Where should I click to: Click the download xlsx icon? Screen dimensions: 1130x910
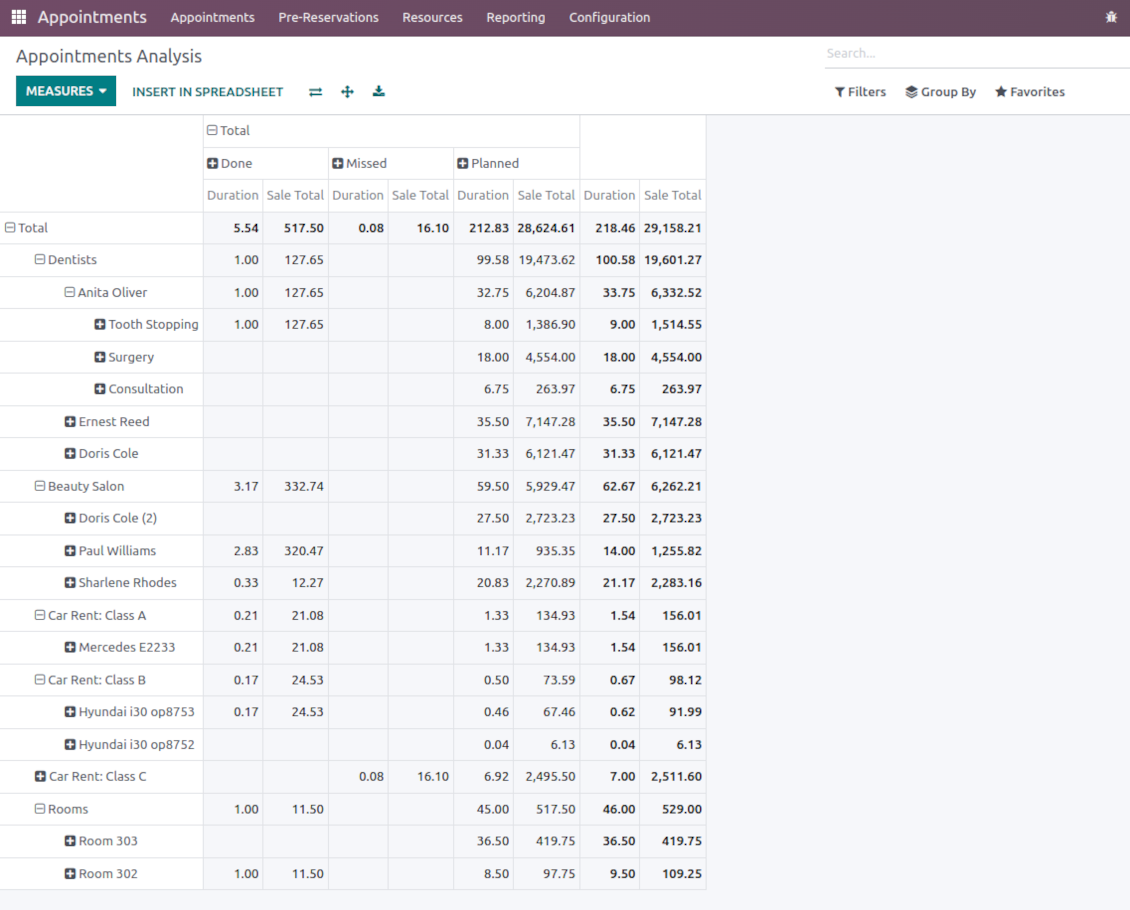(x=378, y=92)
